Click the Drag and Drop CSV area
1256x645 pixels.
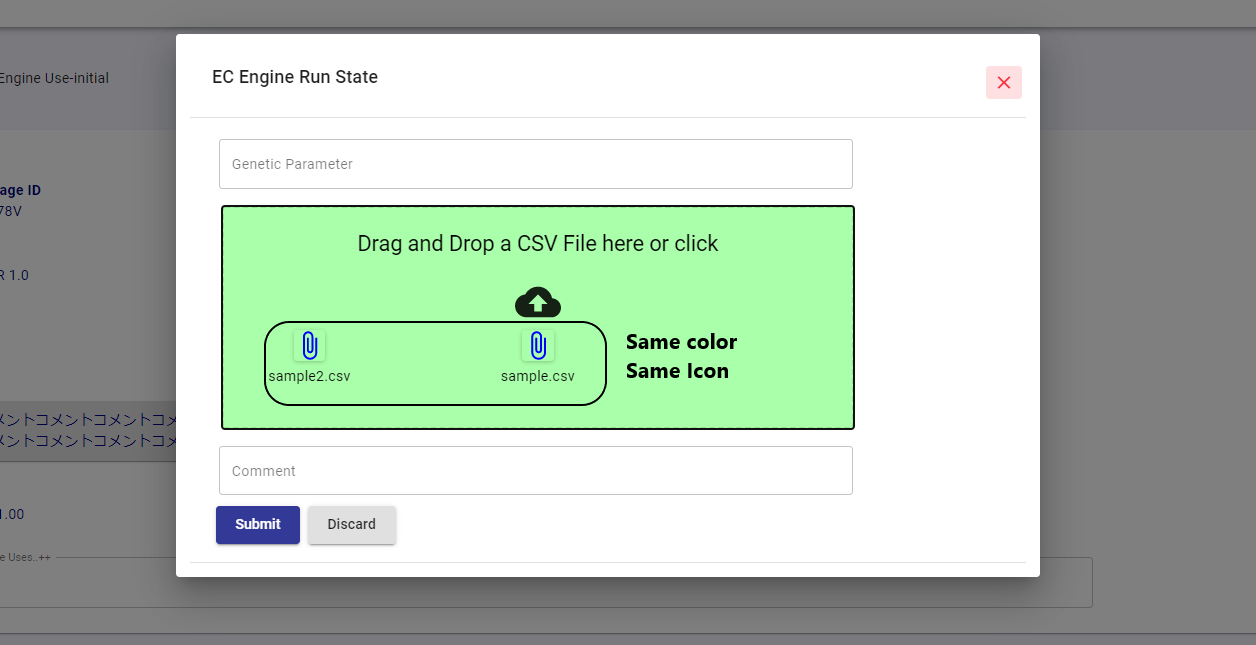coord(538,243)
